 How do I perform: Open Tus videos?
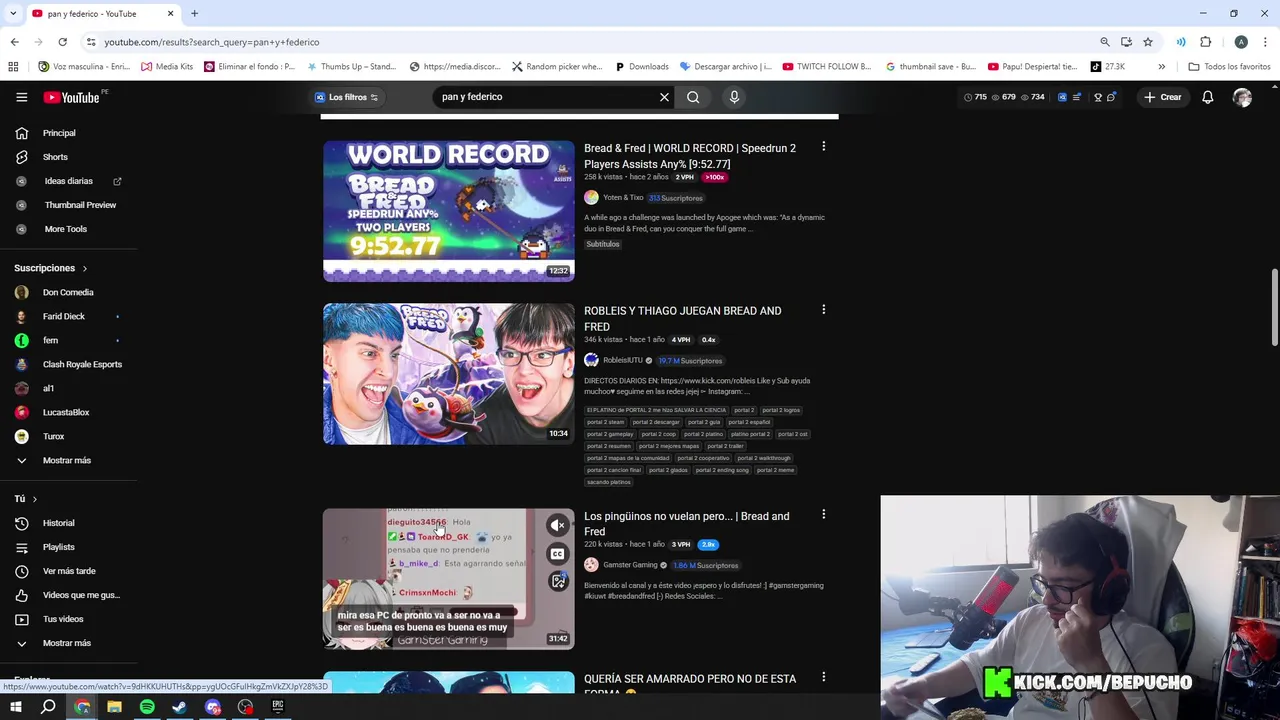63,619
